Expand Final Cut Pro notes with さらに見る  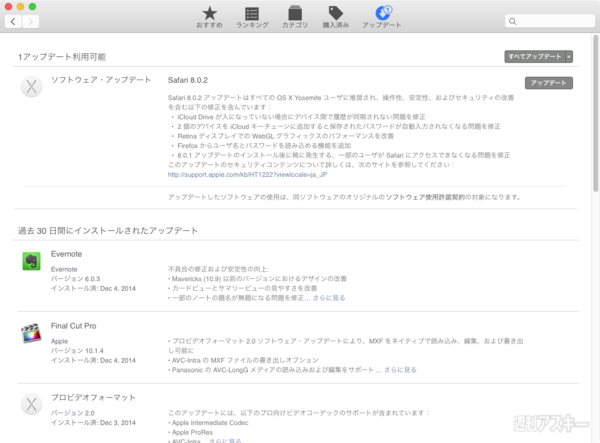click(400, 370)
